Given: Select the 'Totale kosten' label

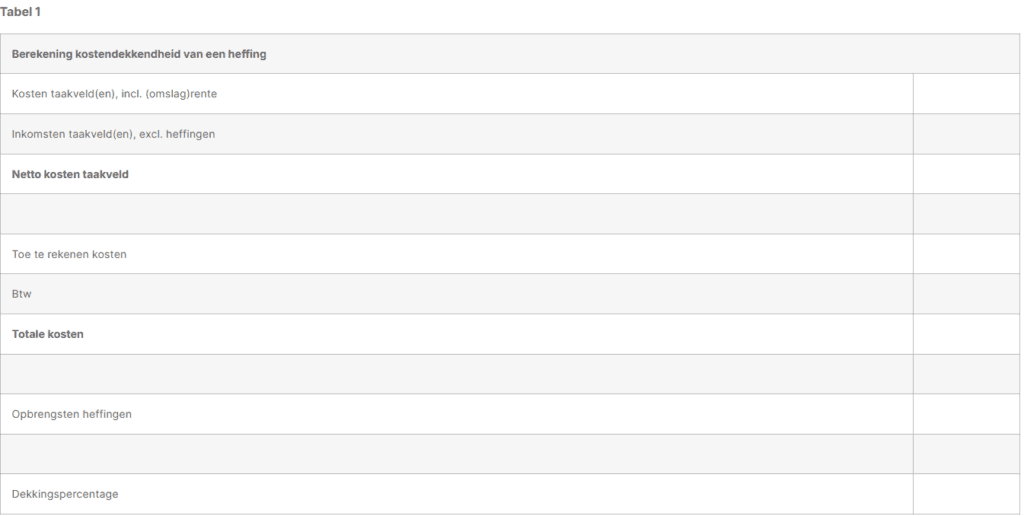Looking at the screenshot, I should 47,334.
